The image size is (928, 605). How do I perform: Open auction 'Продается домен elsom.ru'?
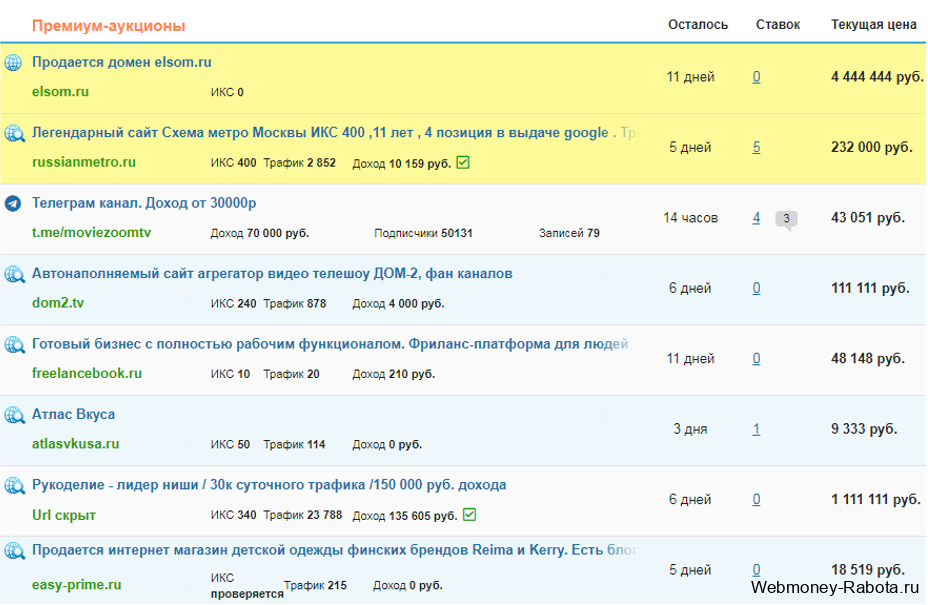pos(121,62)
